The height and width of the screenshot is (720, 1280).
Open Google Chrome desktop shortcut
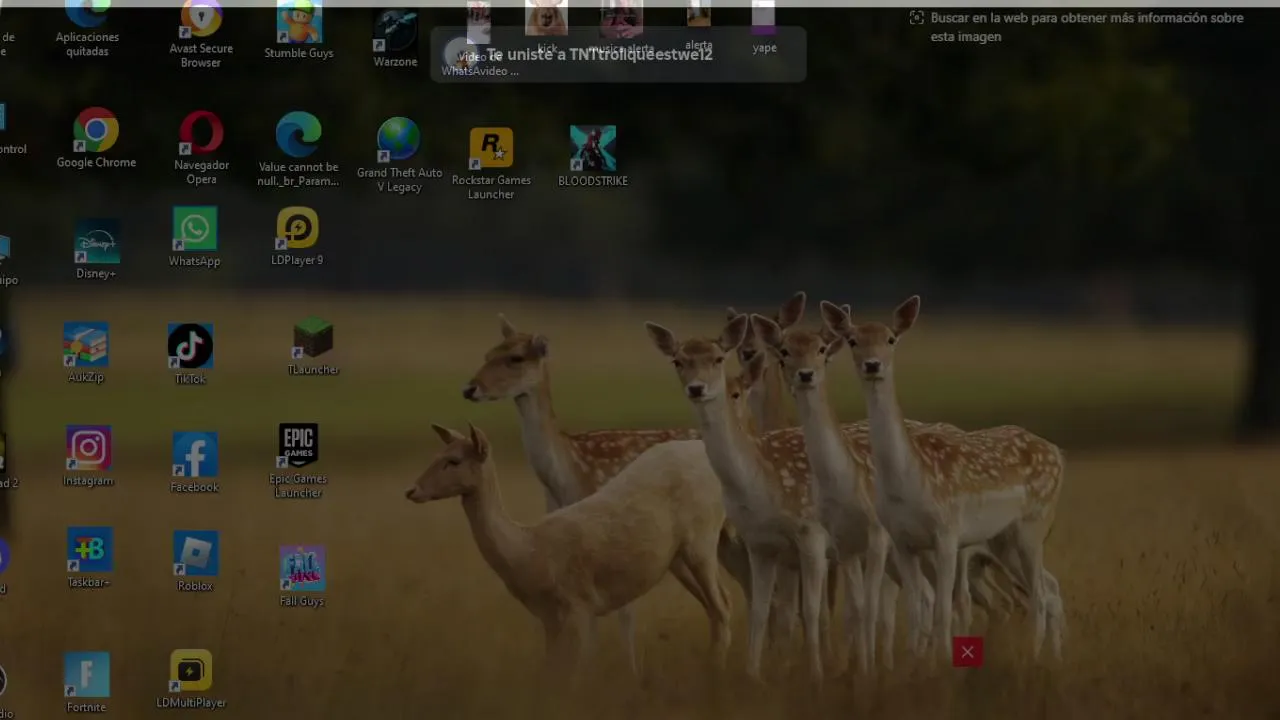point(96,138)
